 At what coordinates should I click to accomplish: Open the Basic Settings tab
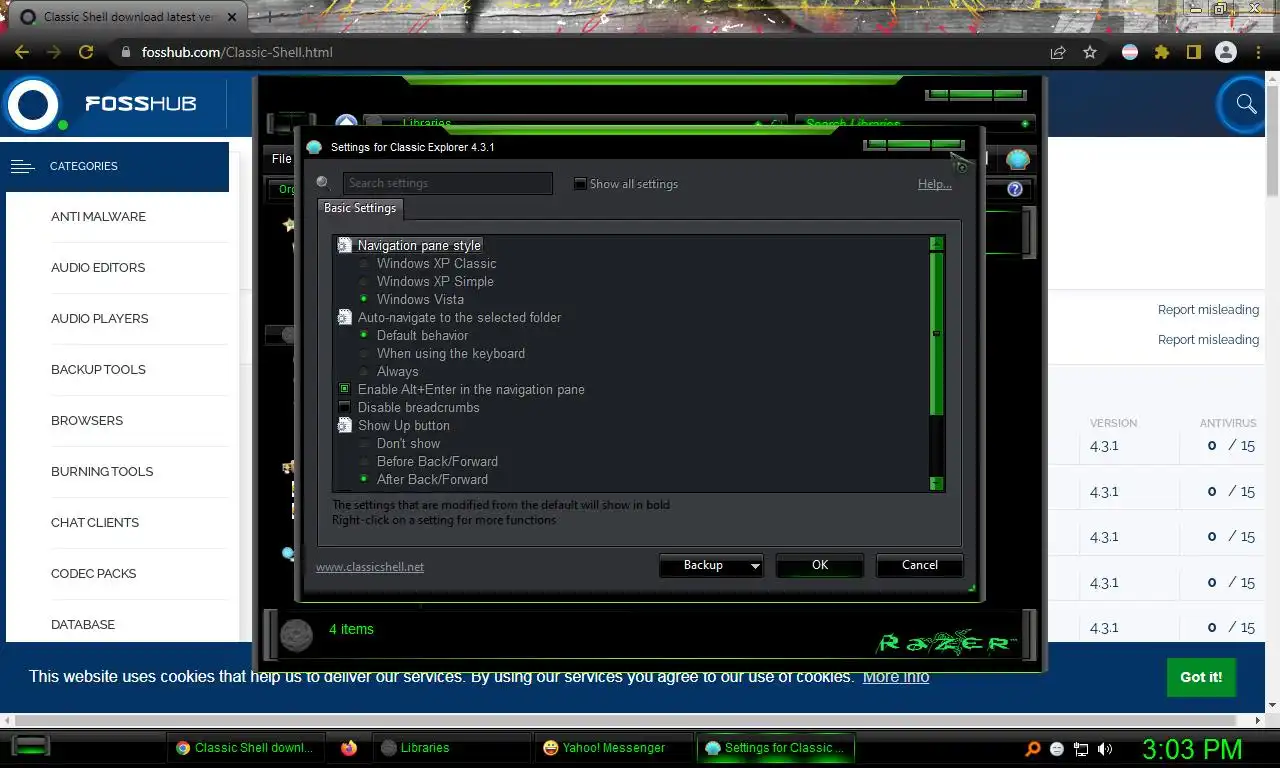pos(360,208)
